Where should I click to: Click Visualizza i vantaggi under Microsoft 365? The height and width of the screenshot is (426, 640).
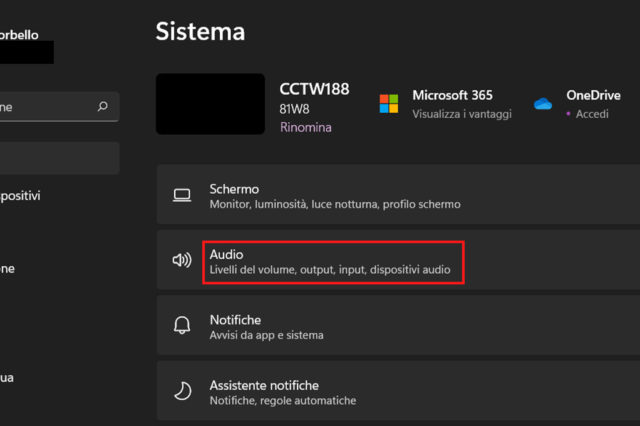[x=462, y=114]
